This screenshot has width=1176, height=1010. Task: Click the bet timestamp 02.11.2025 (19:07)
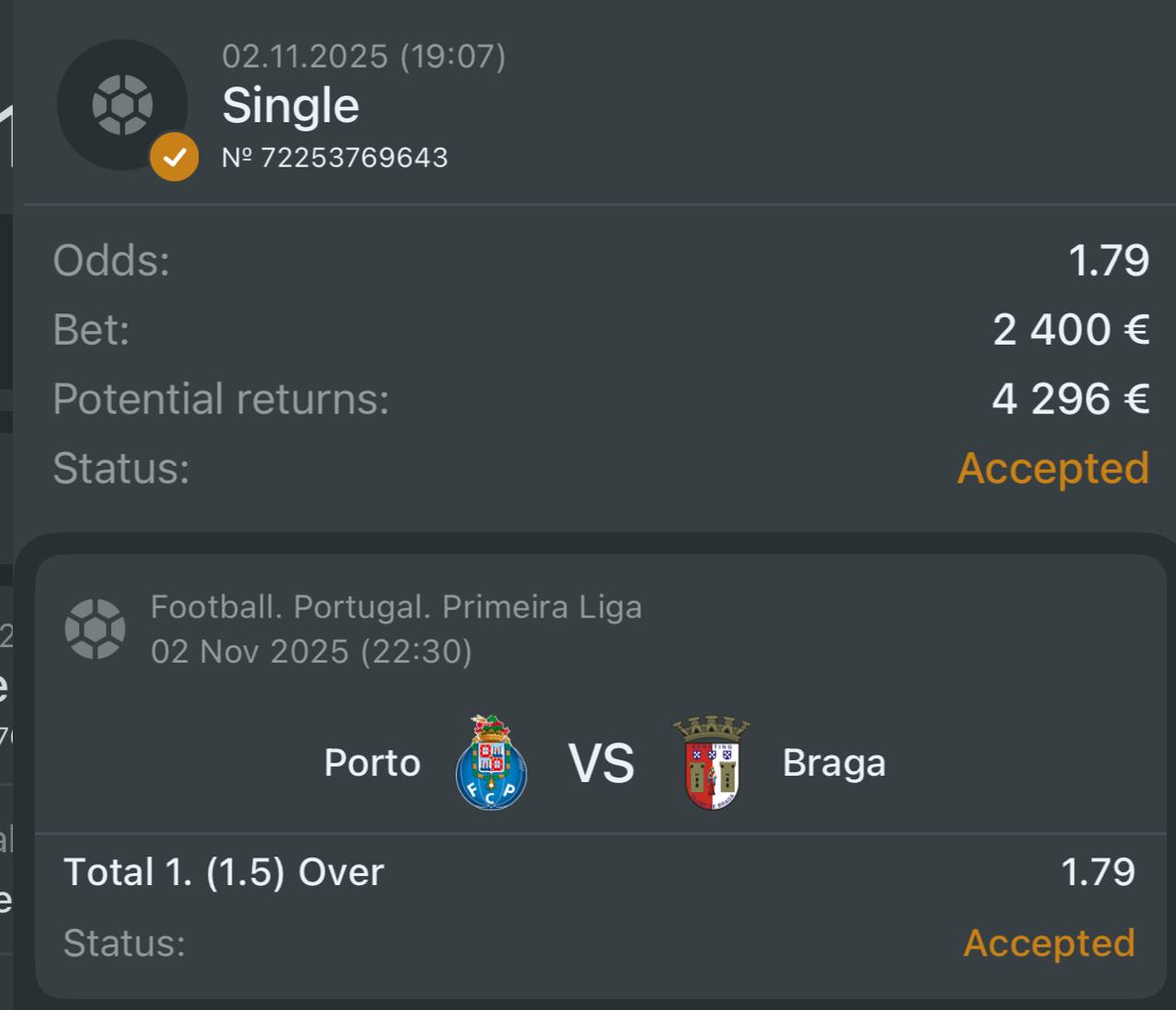[364, 57]
